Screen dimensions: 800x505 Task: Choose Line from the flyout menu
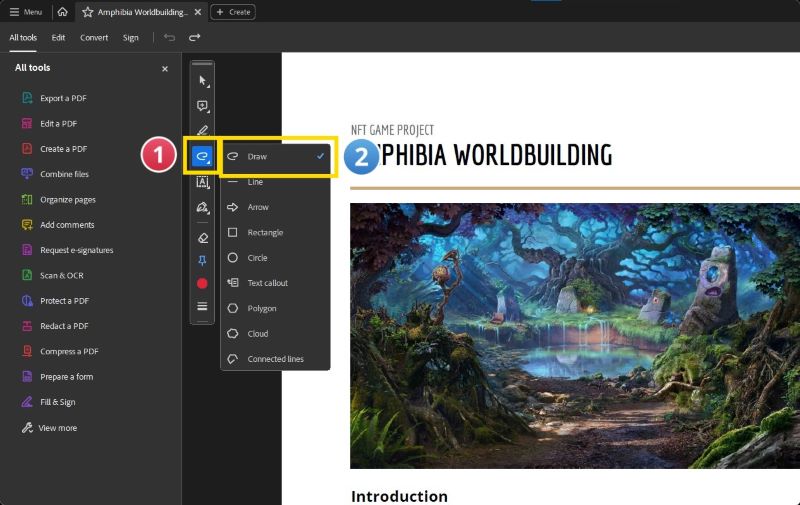[276, 182]
